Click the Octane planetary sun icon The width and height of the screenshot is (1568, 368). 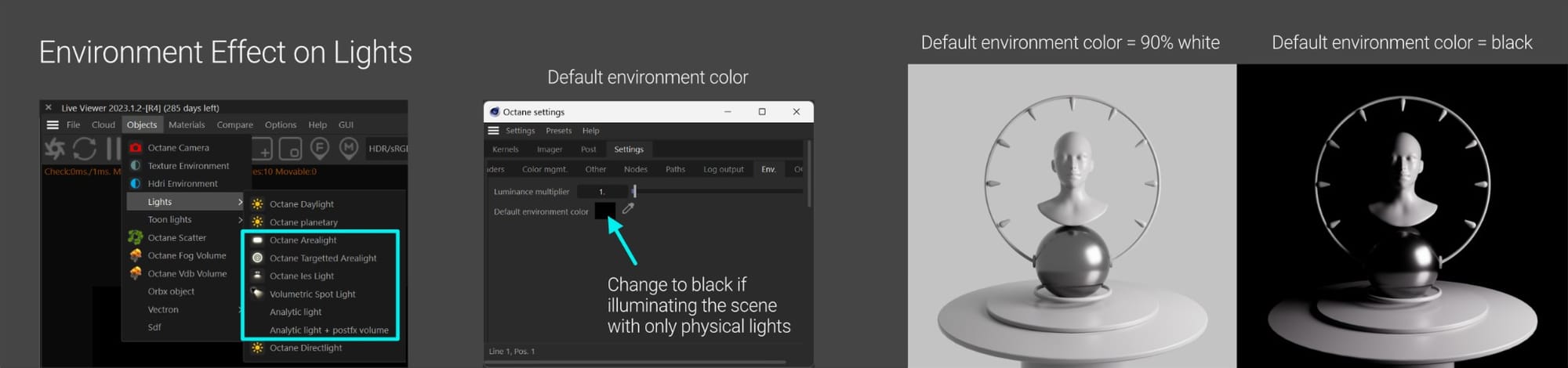click(257, 222)
